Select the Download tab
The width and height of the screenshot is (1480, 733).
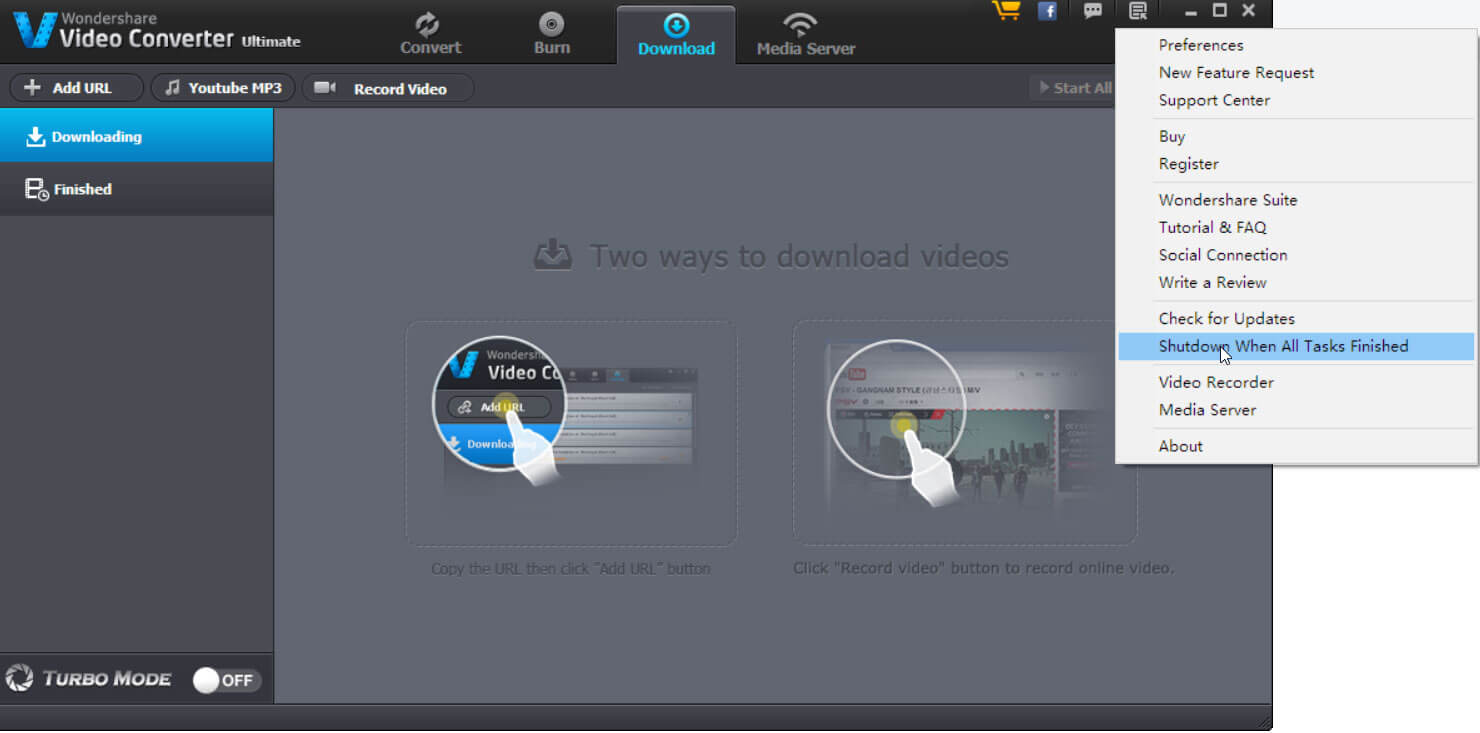(x=676, y=35)
